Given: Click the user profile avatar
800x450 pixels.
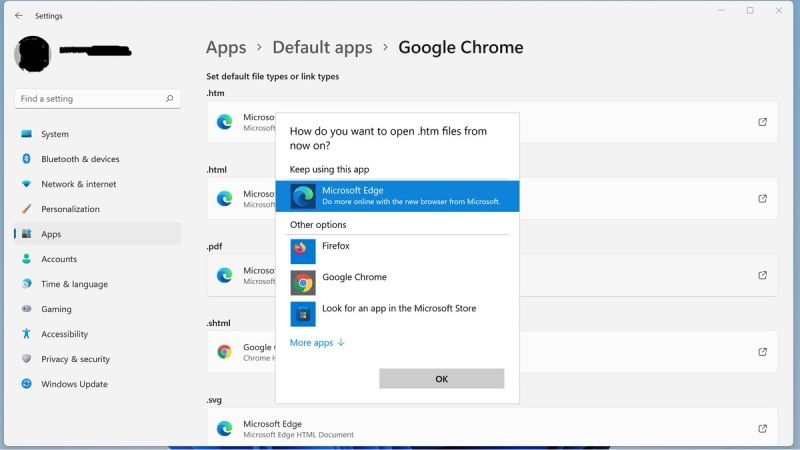Looking at the screenshot, I should pos(33,53).
